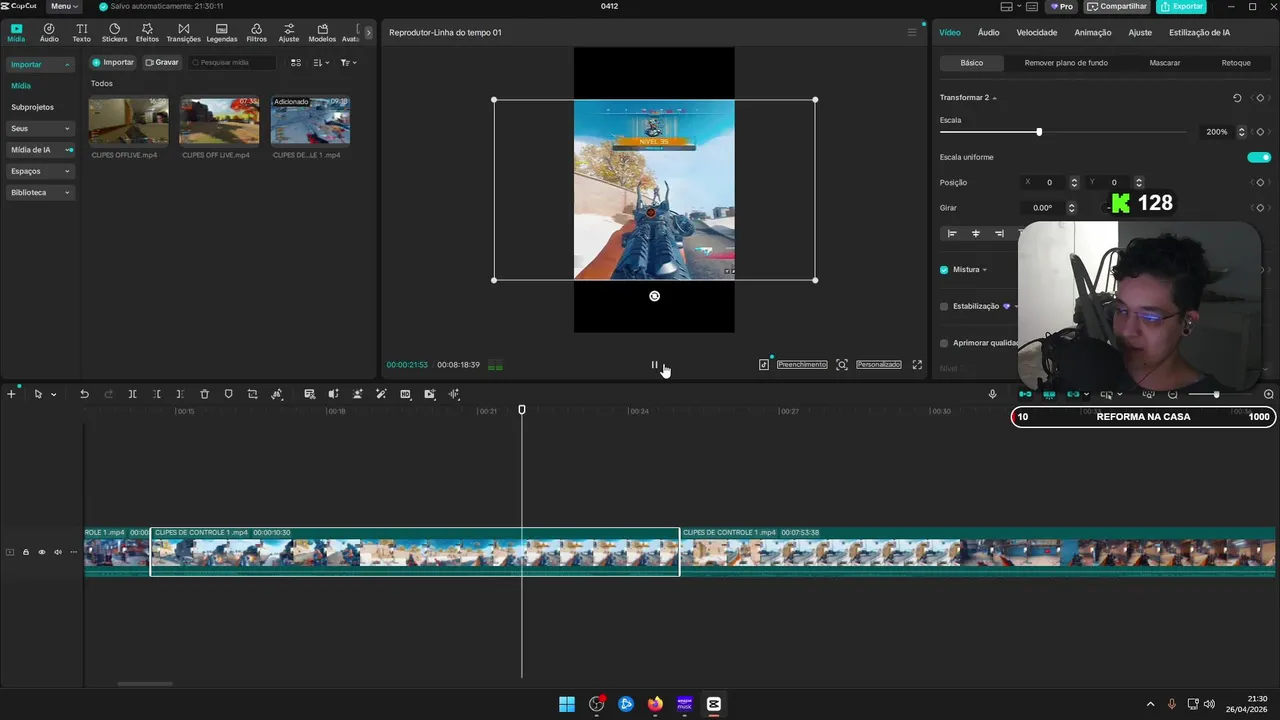Click the Importar button with plus icon

pyautogui.click(x=113, y=62)
